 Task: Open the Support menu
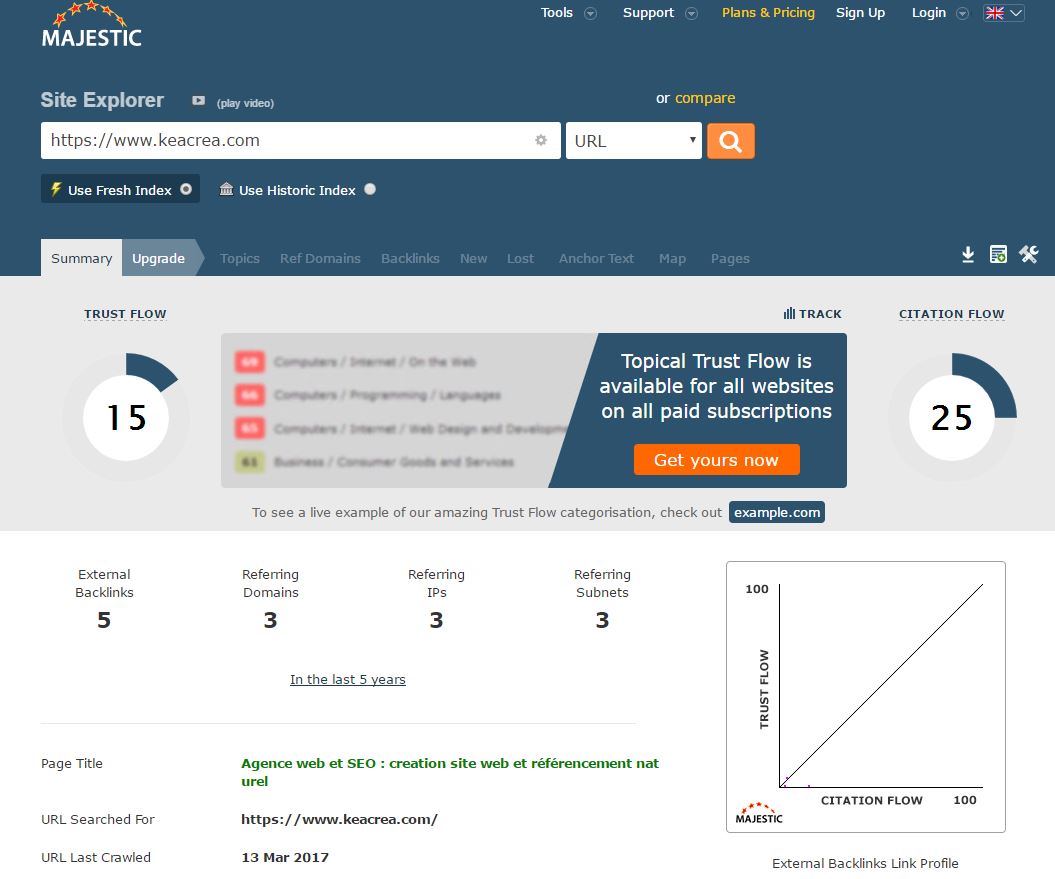pyautogui.click(x=648, y=13)
